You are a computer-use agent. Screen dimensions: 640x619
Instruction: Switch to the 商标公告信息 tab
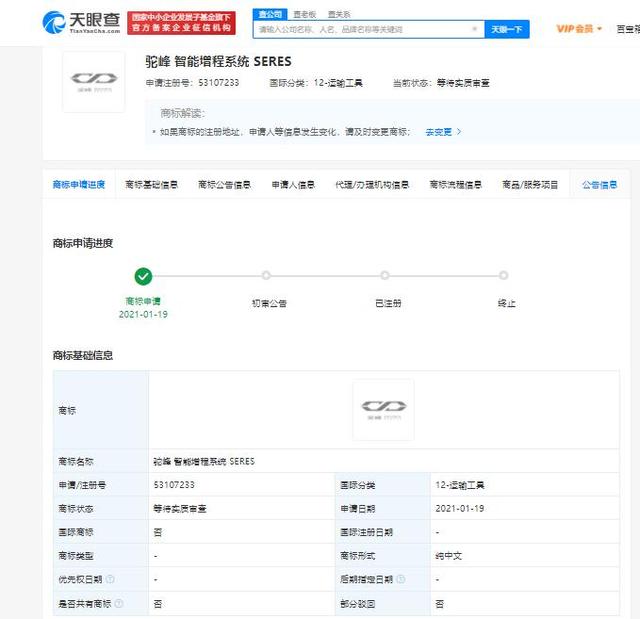[x=224, y=184]
